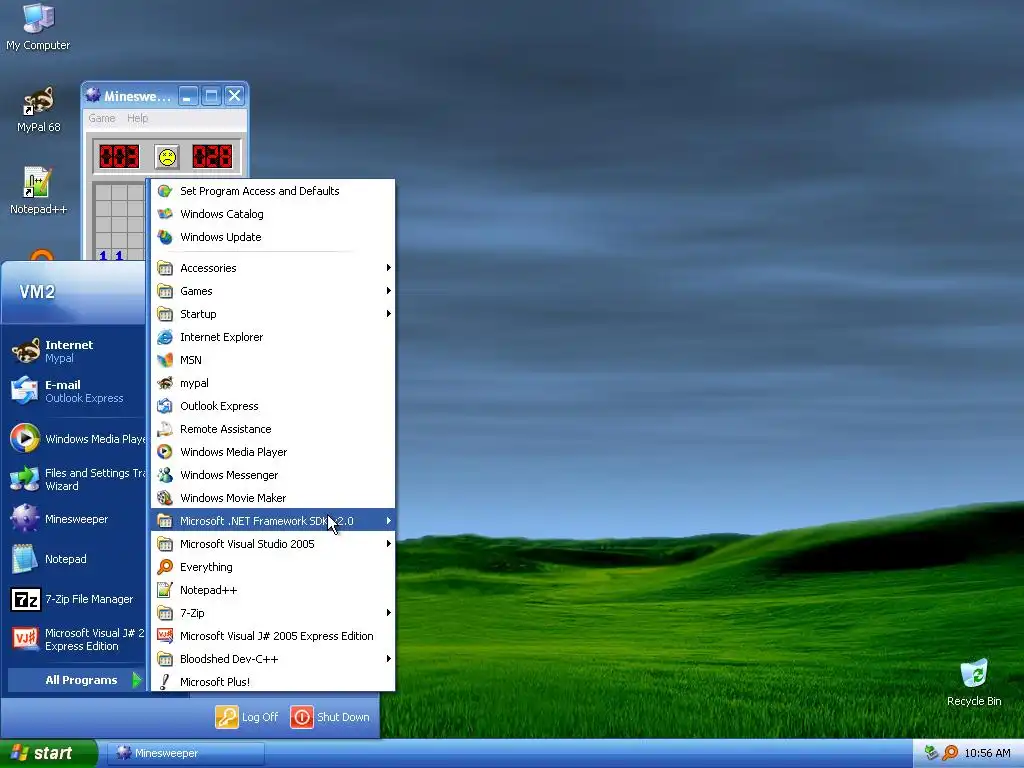Open Files and Settings Transfer Wizard
This screenshot has height=768, width=1024.
[77, 479]
